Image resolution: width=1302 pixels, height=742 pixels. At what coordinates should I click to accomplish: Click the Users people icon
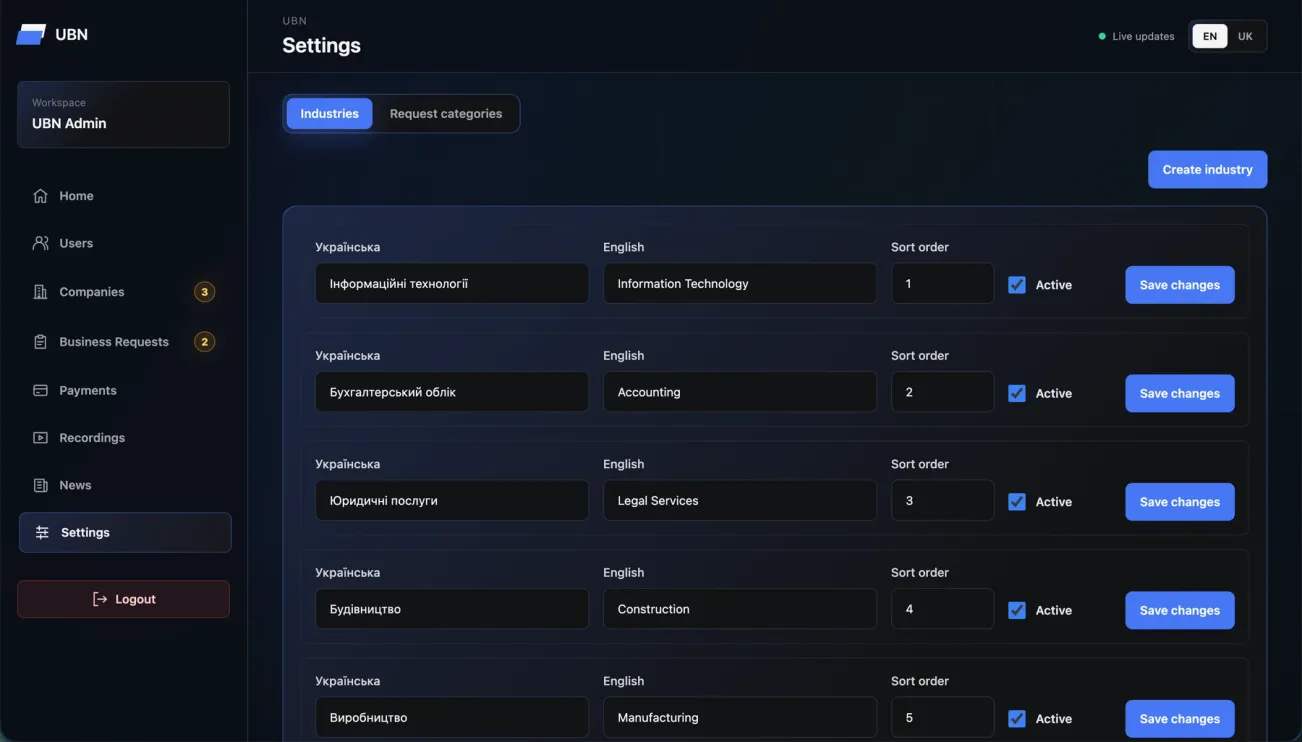[40, 243]
